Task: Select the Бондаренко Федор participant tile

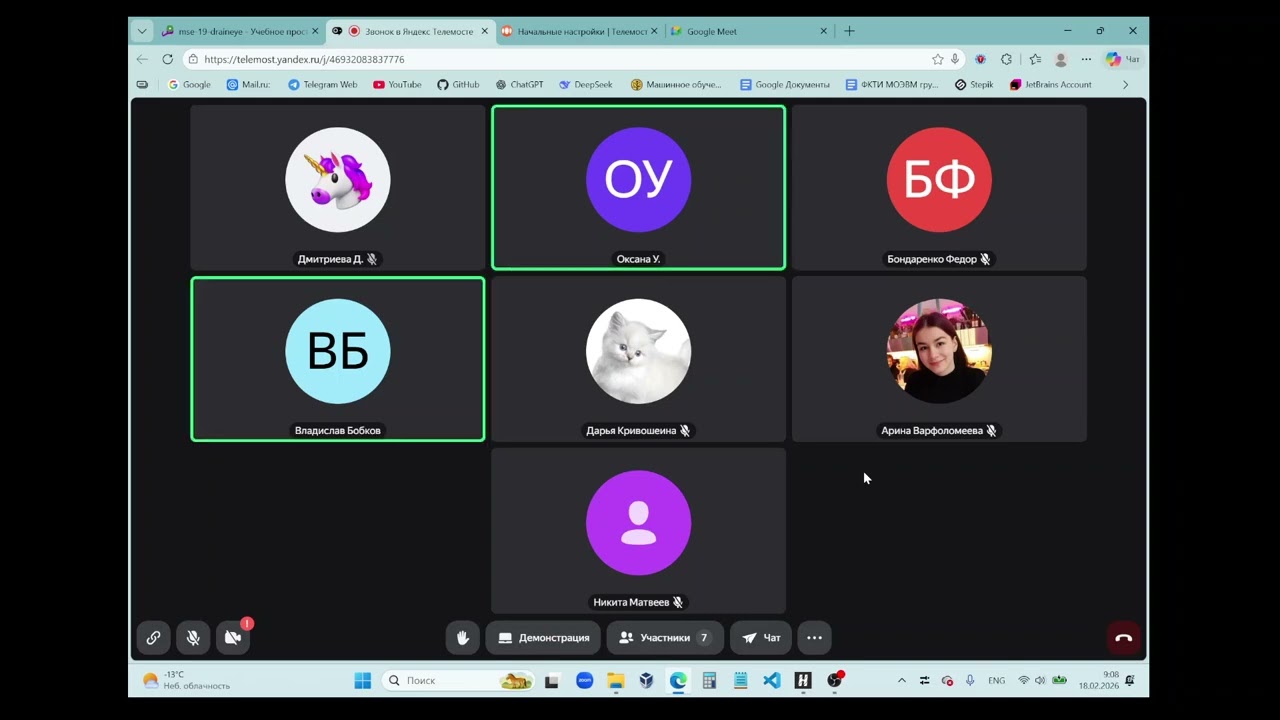Action: 939,188
